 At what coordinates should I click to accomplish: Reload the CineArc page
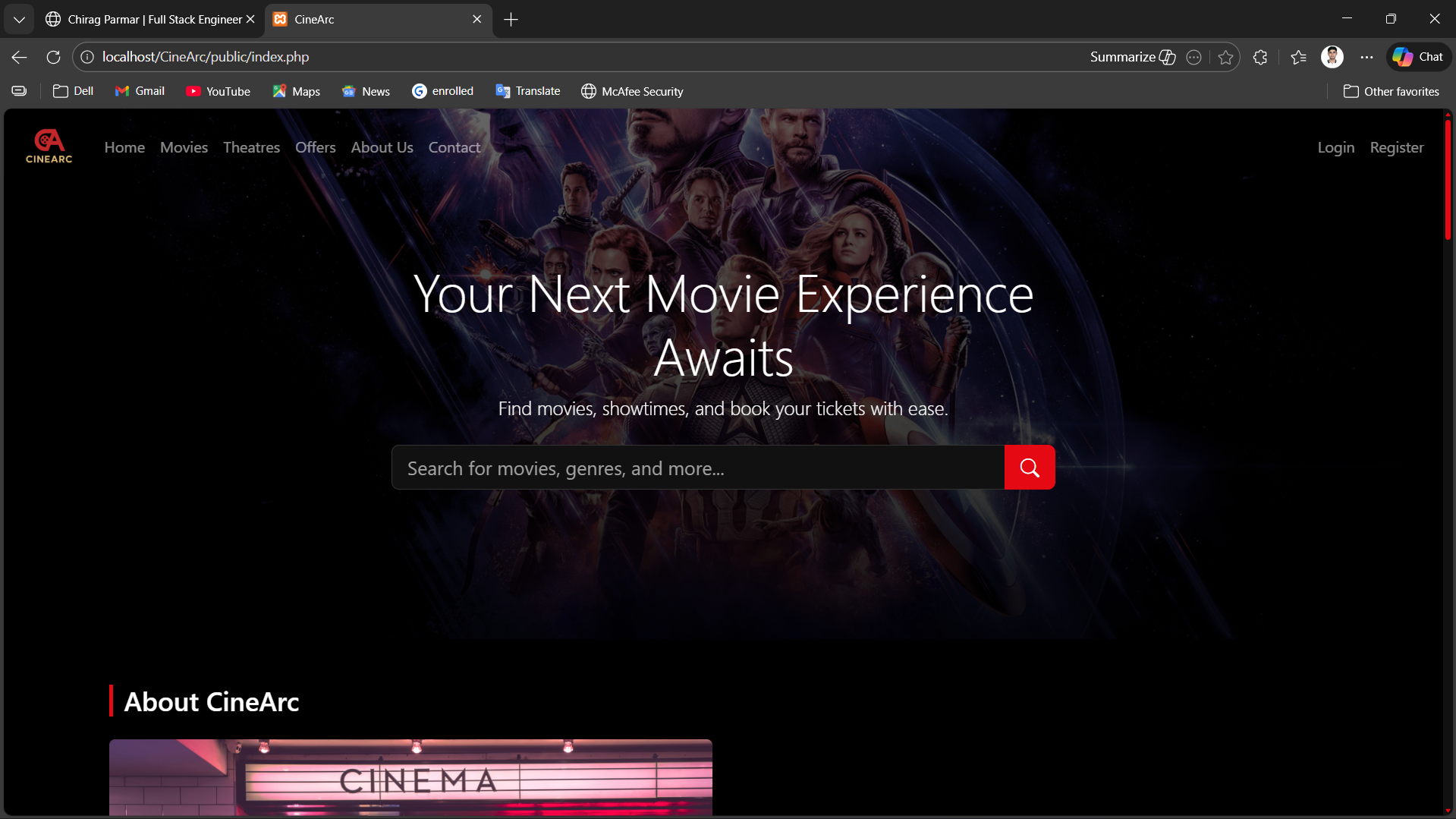pyautogui.click(x=52, y=57)
